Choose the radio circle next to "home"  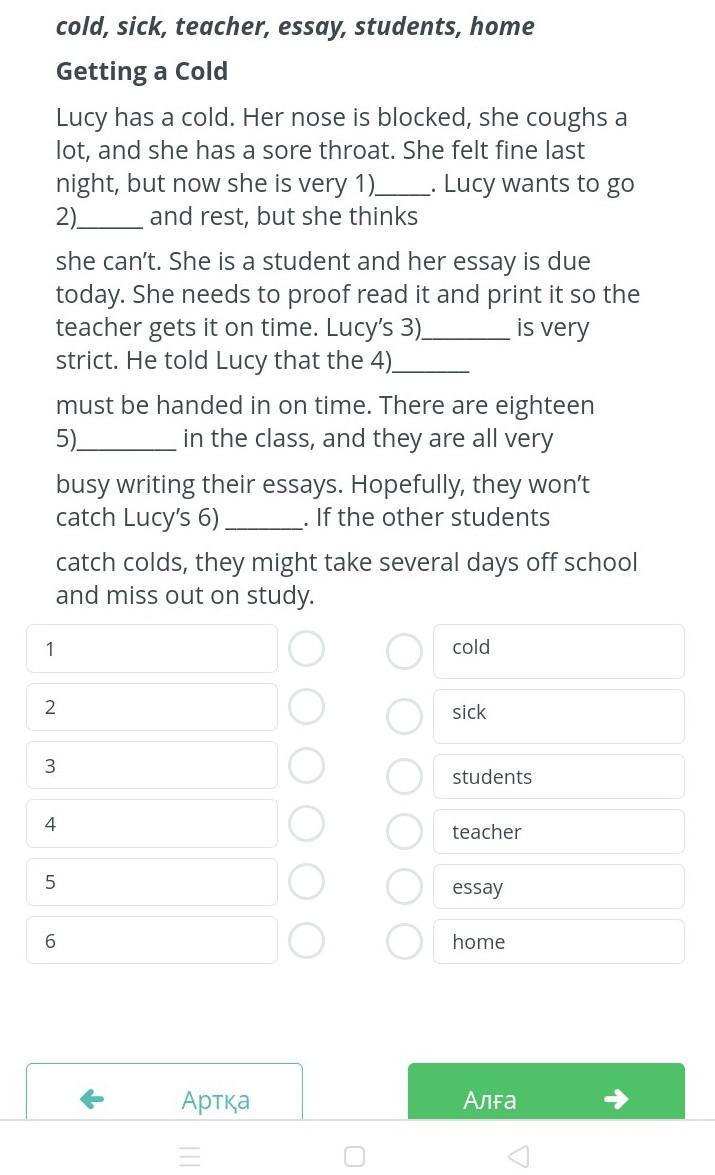coord(404,941)
